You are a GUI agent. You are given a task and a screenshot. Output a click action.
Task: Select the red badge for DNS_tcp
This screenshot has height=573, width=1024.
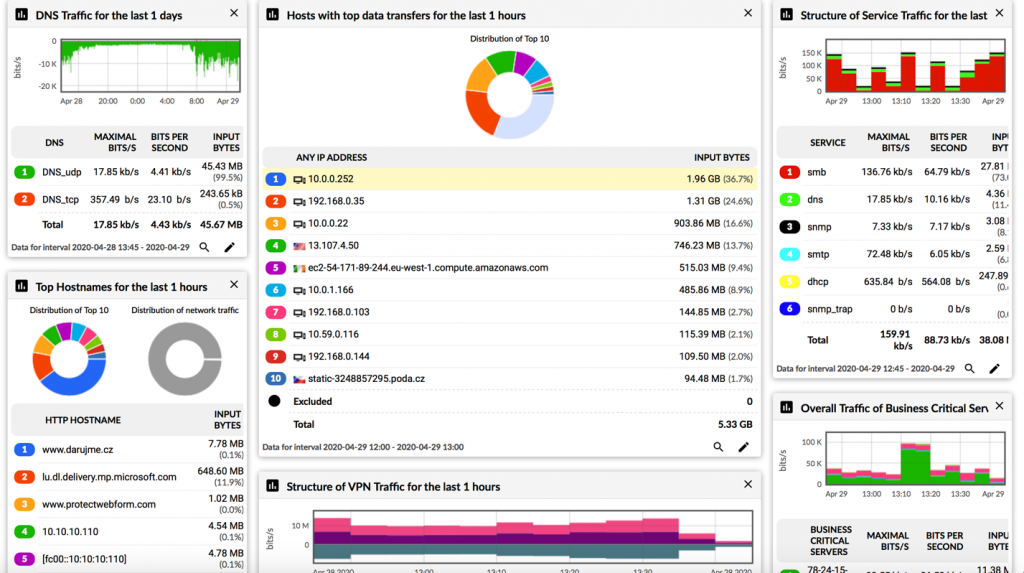(x=24, y=199)
